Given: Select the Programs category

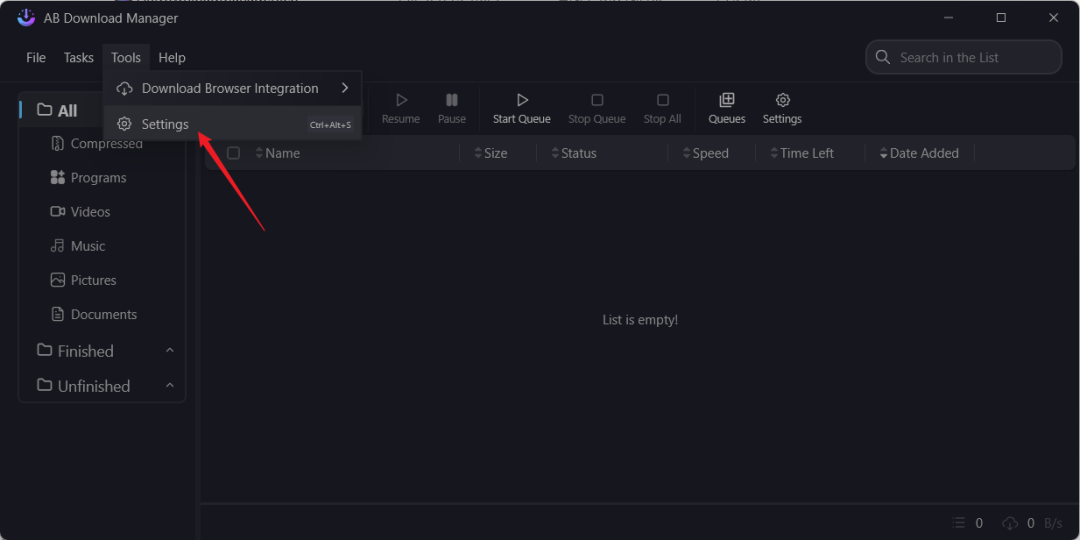Looking at the screenshot, I should (102, 178).
